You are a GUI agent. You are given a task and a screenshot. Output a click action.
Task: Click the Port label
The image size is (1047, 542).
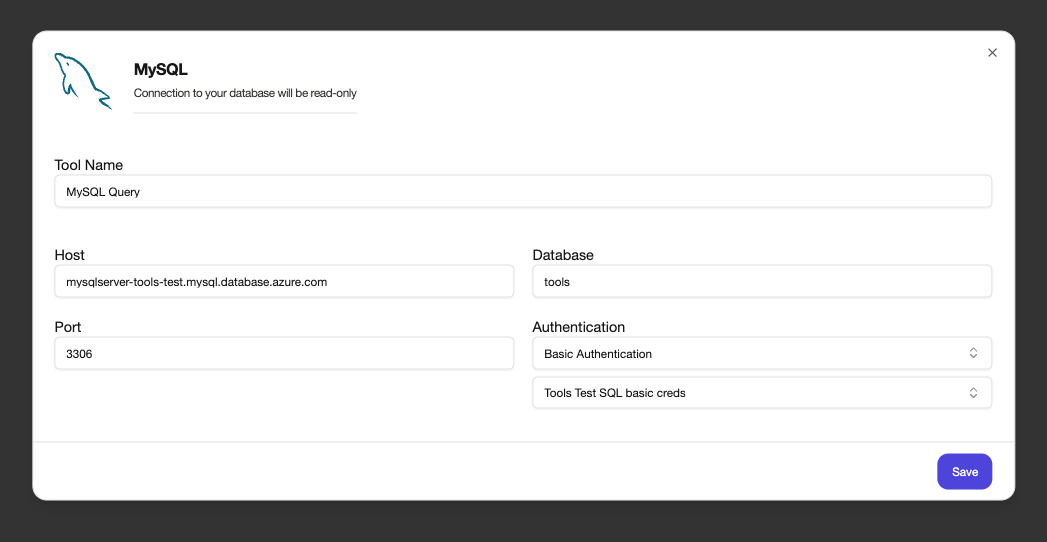(x=67, y=327)
